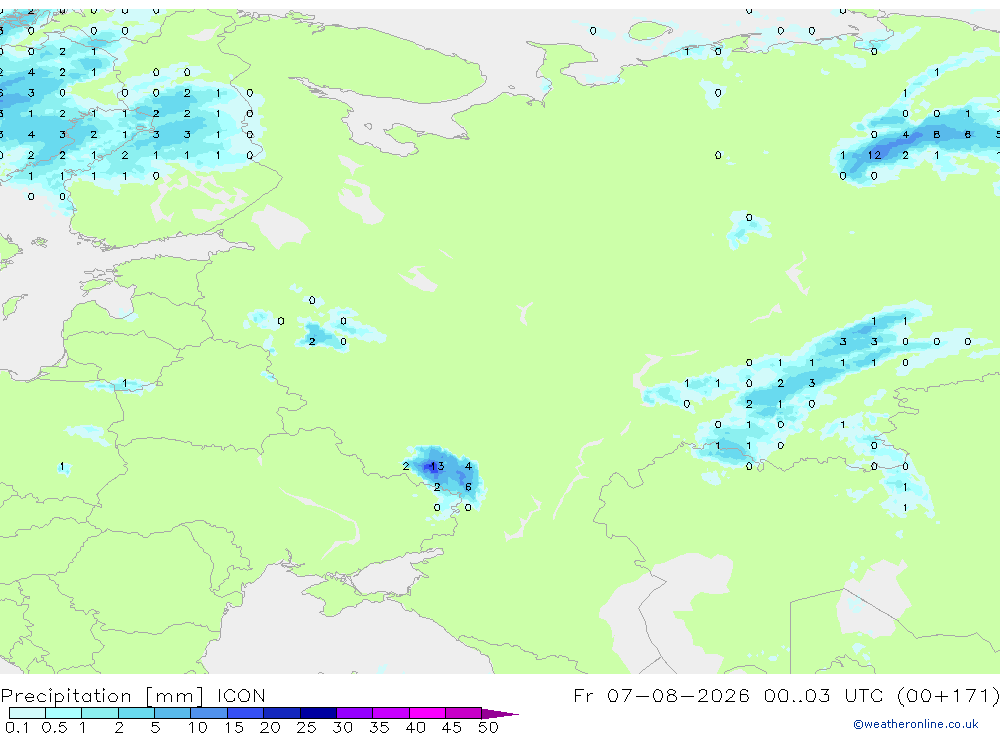Click the '50' legend scale label

(x=489, y=727)
